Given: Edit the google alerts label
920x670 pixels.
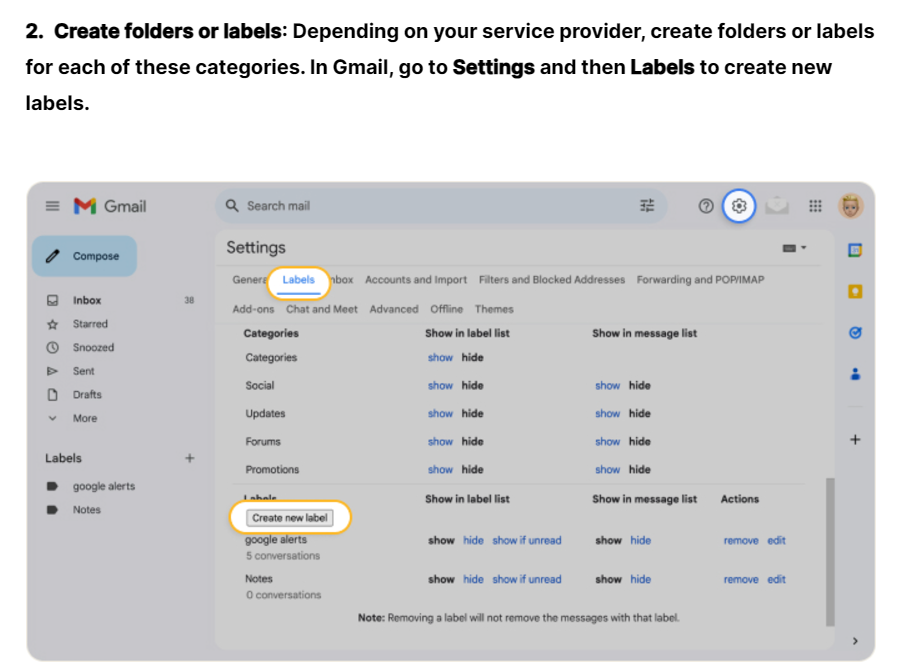Looking at the screenshot, I should [x=776, y=540].
